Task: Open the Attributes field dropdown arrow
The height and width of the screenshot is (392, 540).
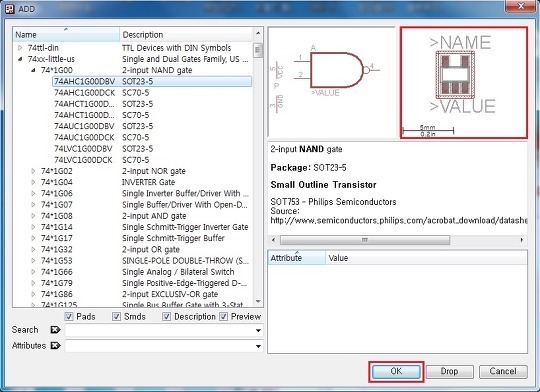Action: coord(258,346)
